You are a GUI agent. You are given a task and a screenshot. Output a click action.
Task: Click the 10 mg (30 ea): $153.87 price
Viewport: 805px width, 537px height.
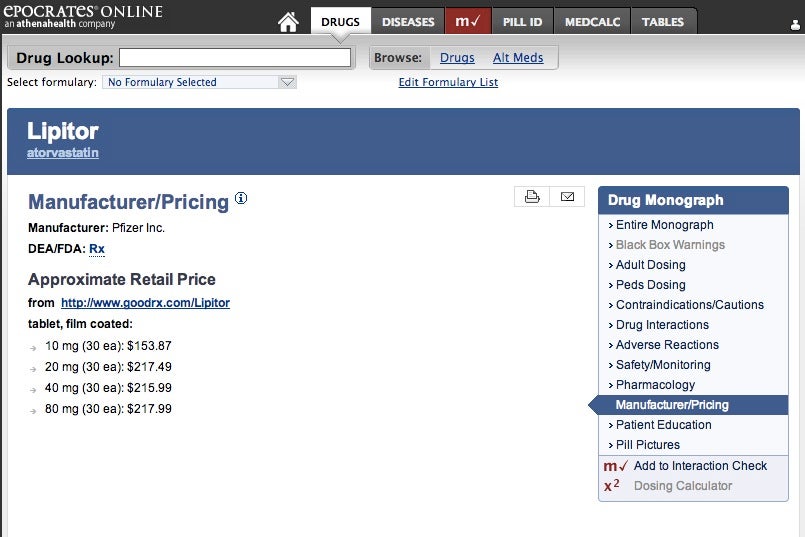108,346
